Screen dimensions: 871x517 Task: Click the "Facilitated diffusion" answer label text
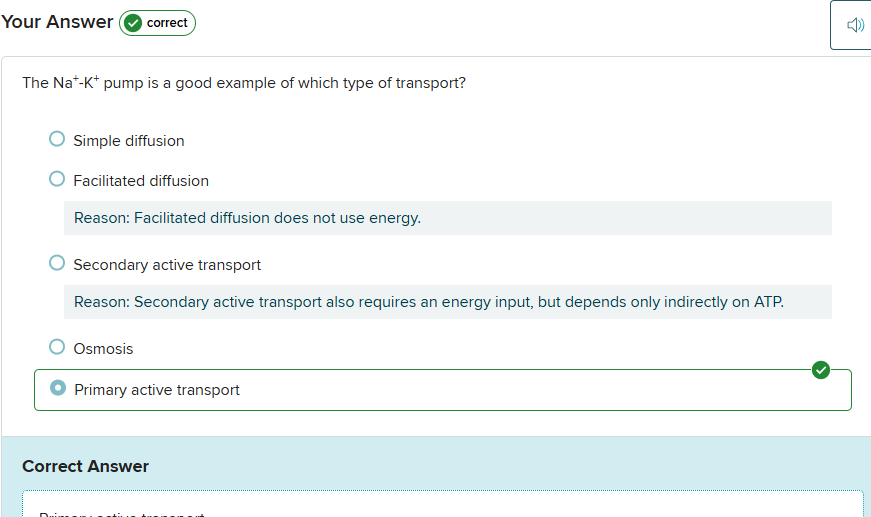pyautogui.click(x=141, y=181)
